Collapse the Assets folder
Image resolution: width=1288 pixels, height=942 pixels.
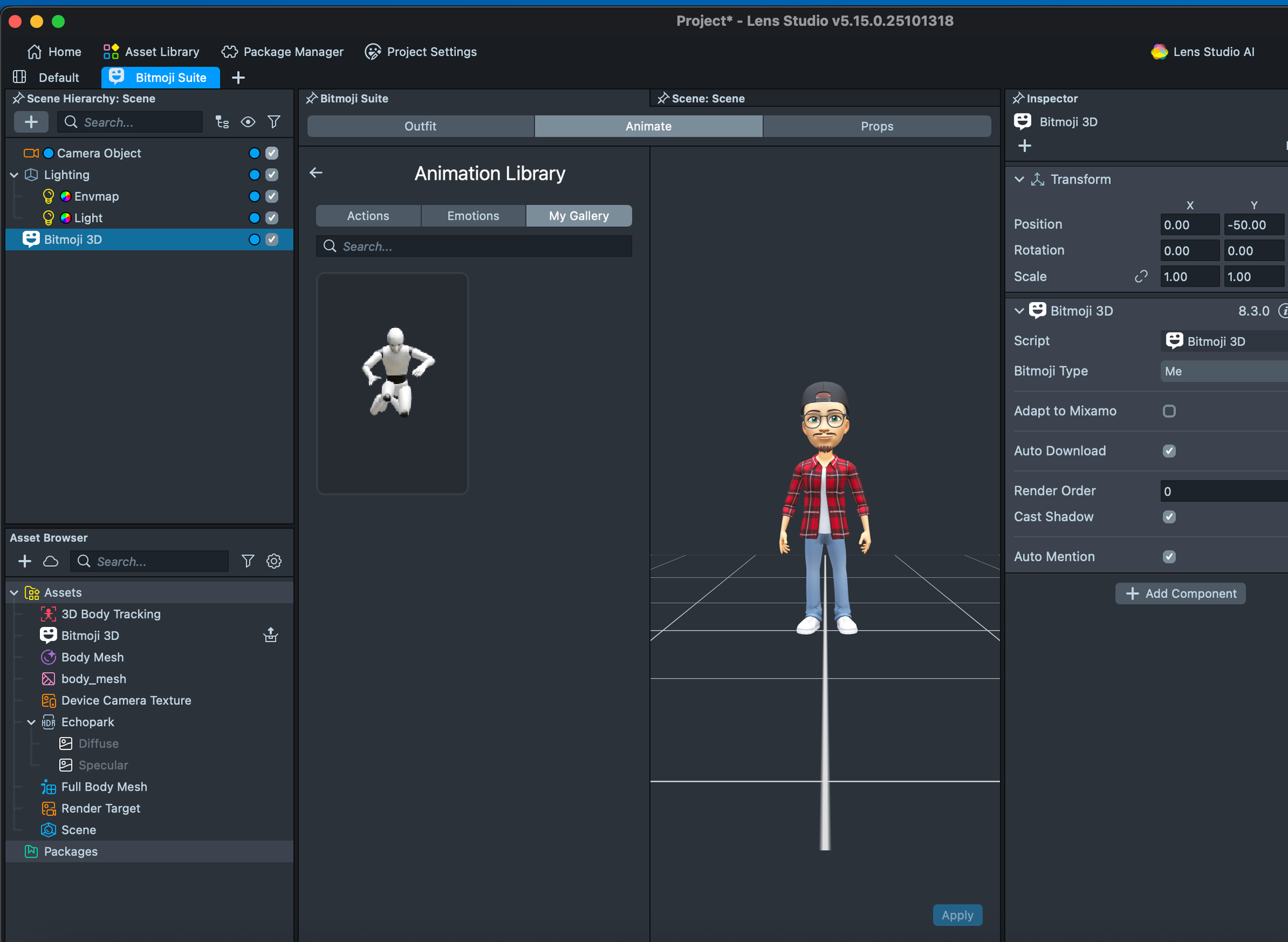pos(14,592)
